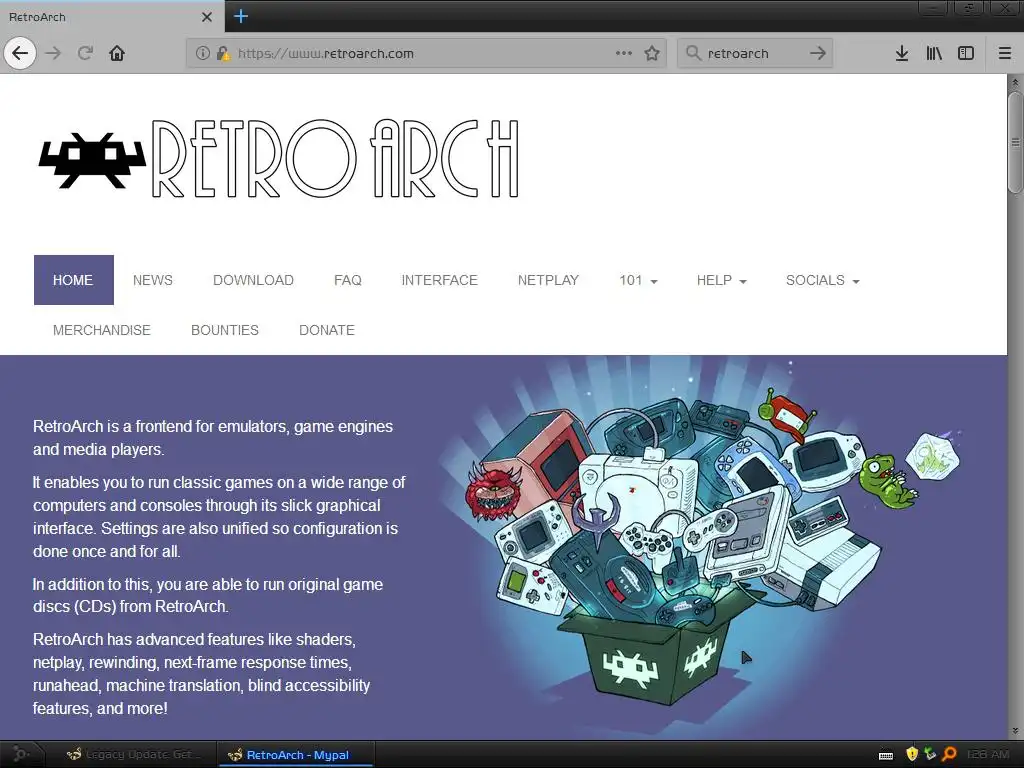Screen dimensions: 1024x768
Task: Click text "discs (CDs) from RetroArch."
Action: point(131,607)
